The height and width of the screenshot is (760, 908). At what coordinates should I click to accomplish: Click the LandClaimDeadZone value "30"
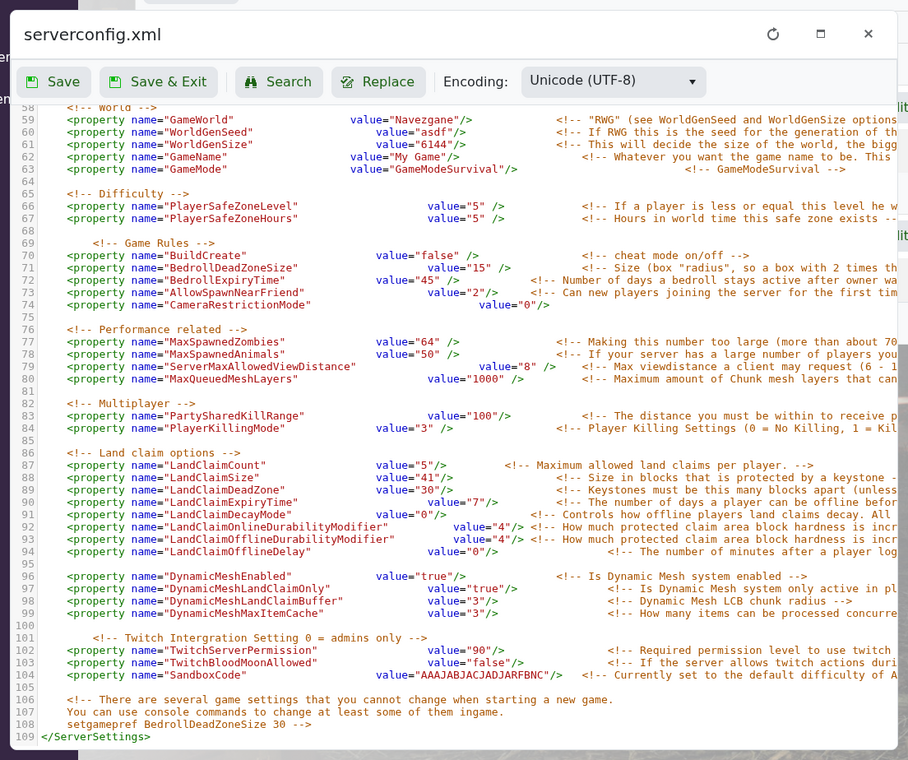coord(427,490)
